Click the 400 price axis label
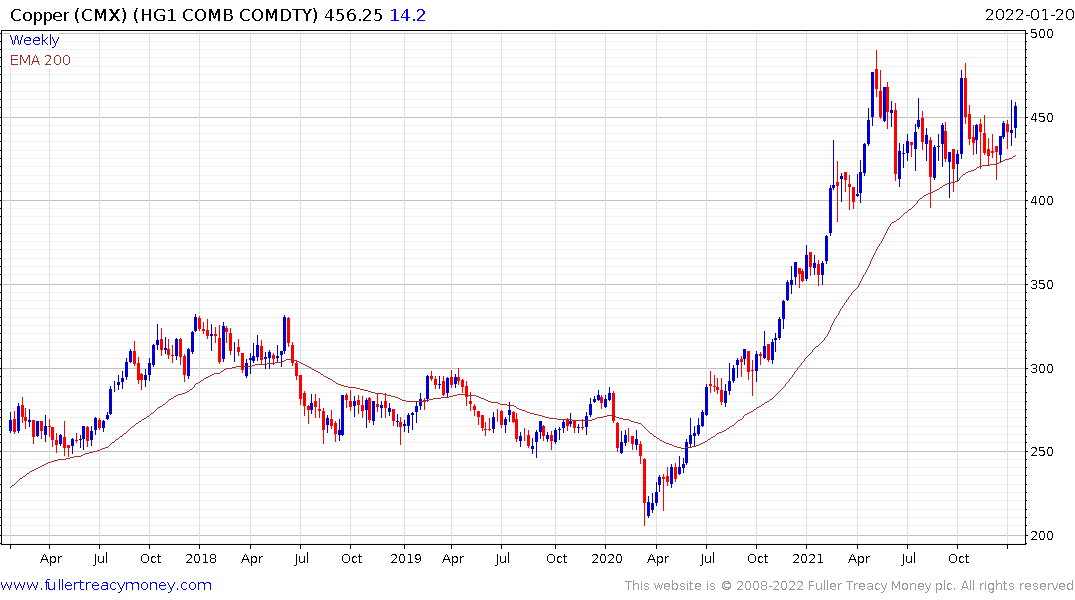1075x600 pixels. coord(1042,201)
